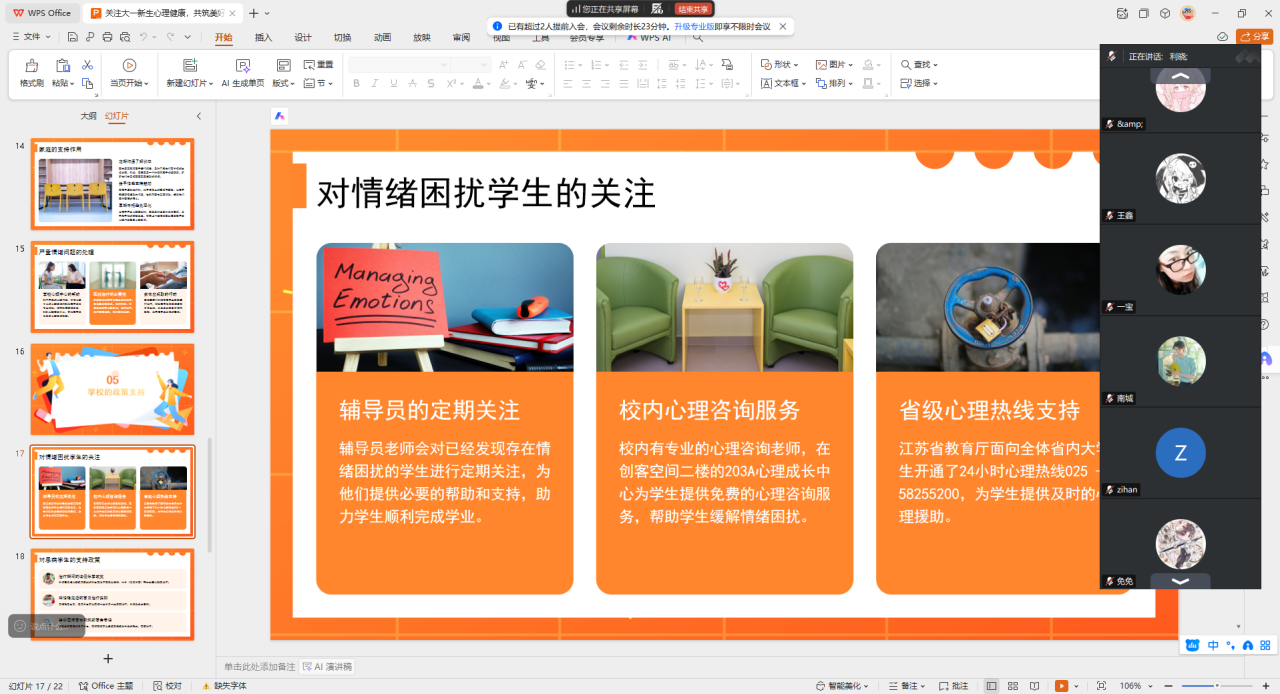The width and height of the screenshot is (1280, 694).
Task: Collapse the slide thumbnail panel with the chevron
Action: pyautogui.click(x=198, y=116)
